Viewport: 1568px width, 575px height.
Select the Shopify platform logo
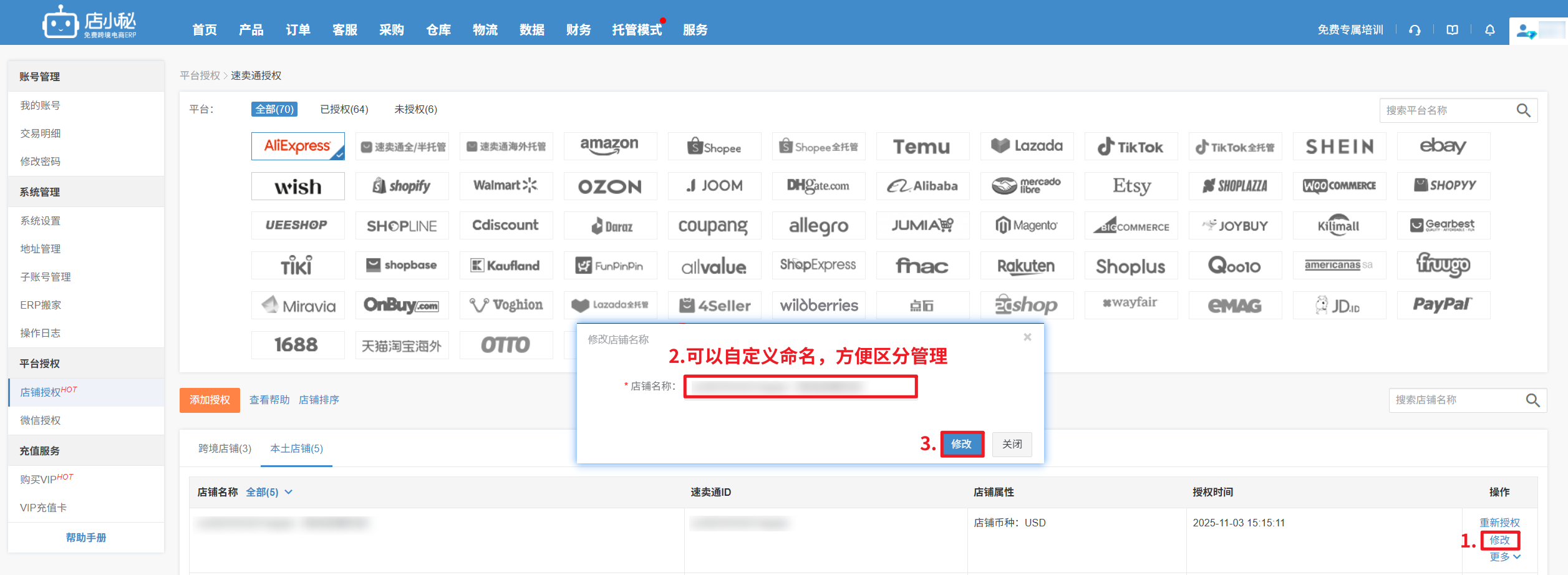402,186
